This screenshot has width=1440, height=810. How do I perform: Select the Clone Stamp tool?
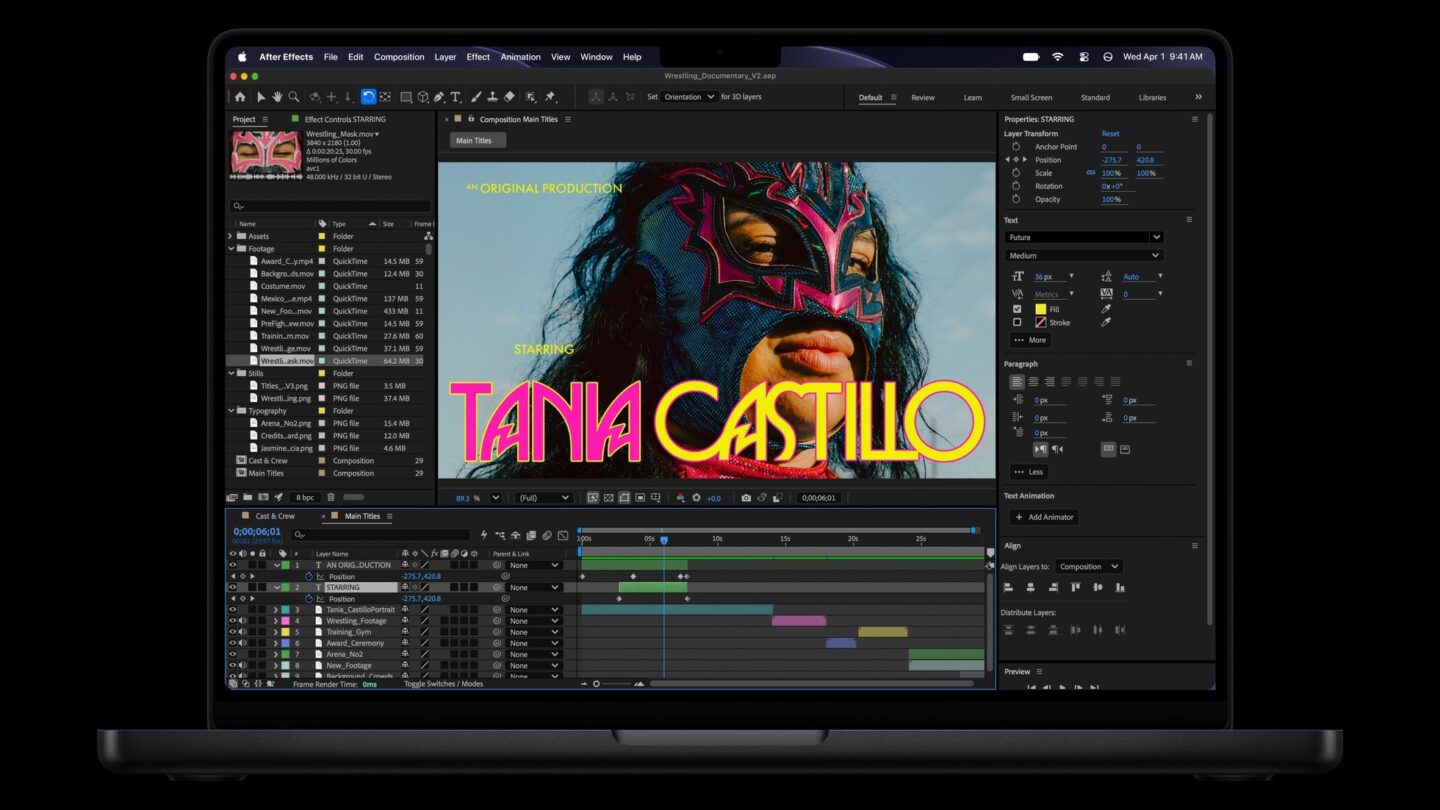[x=492, y=97]
